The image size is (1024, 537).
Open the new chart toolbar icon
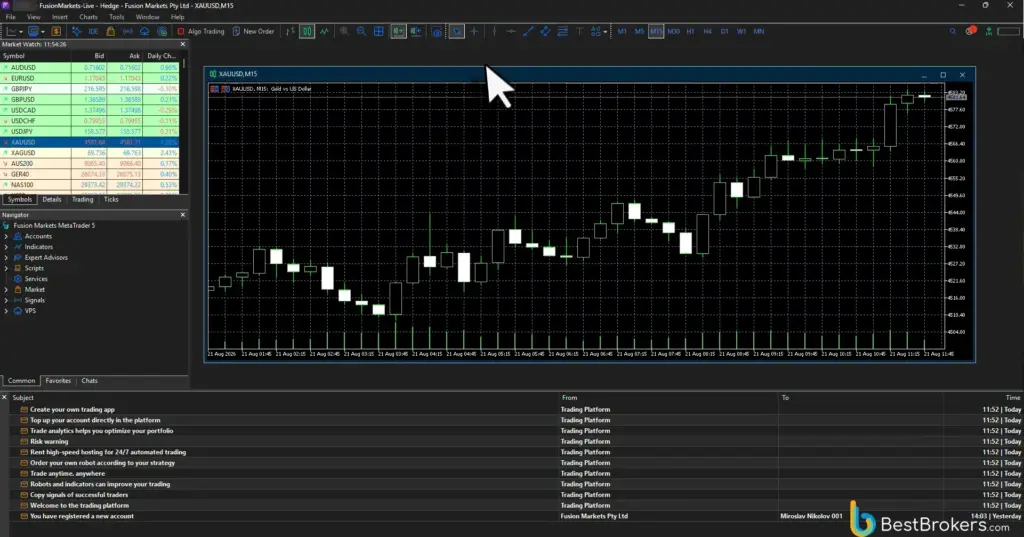pos(11,31)
